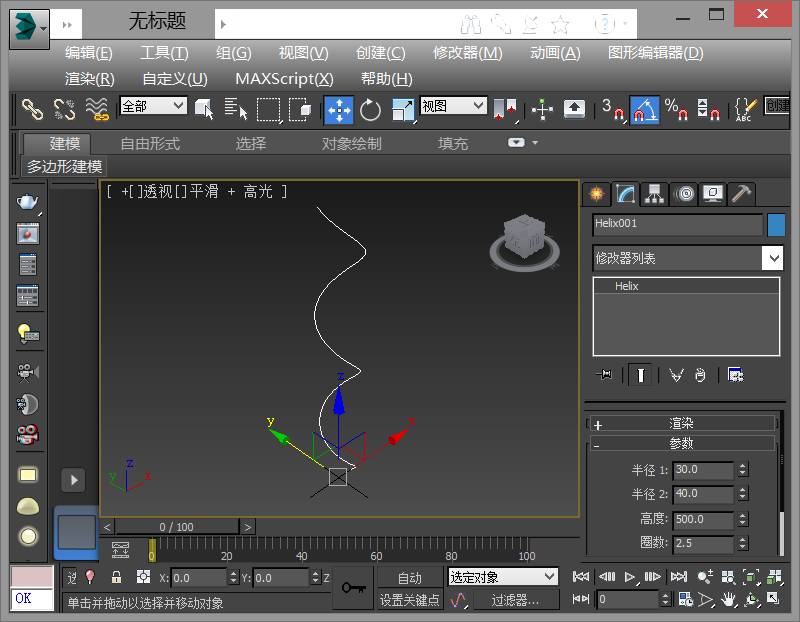Play the animation
The width and height of the screenshot is (800, 622).
(x=630, y=577)
